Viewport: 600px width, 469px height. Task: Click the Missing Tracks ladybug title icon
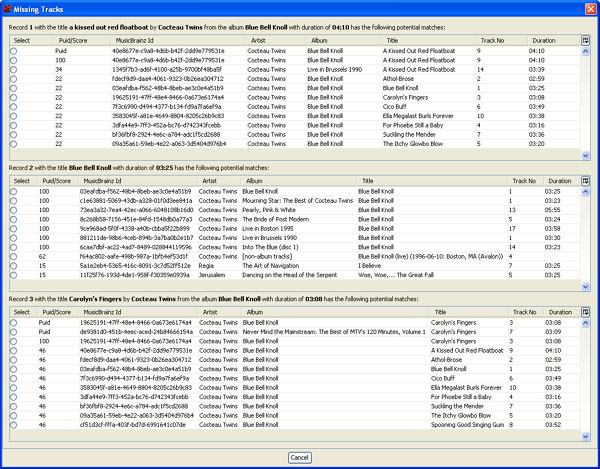click(x=7, y=9)
